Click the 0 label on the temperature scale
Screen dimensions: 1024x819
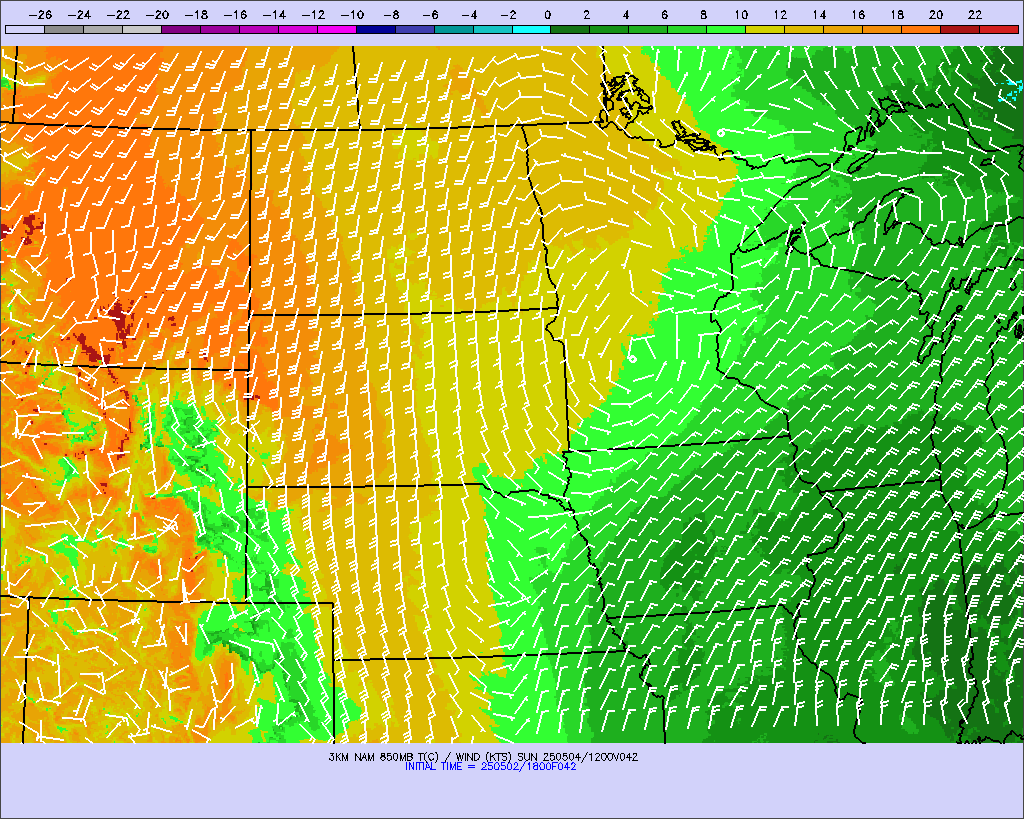pyautogui.click(x=547, y=15)
